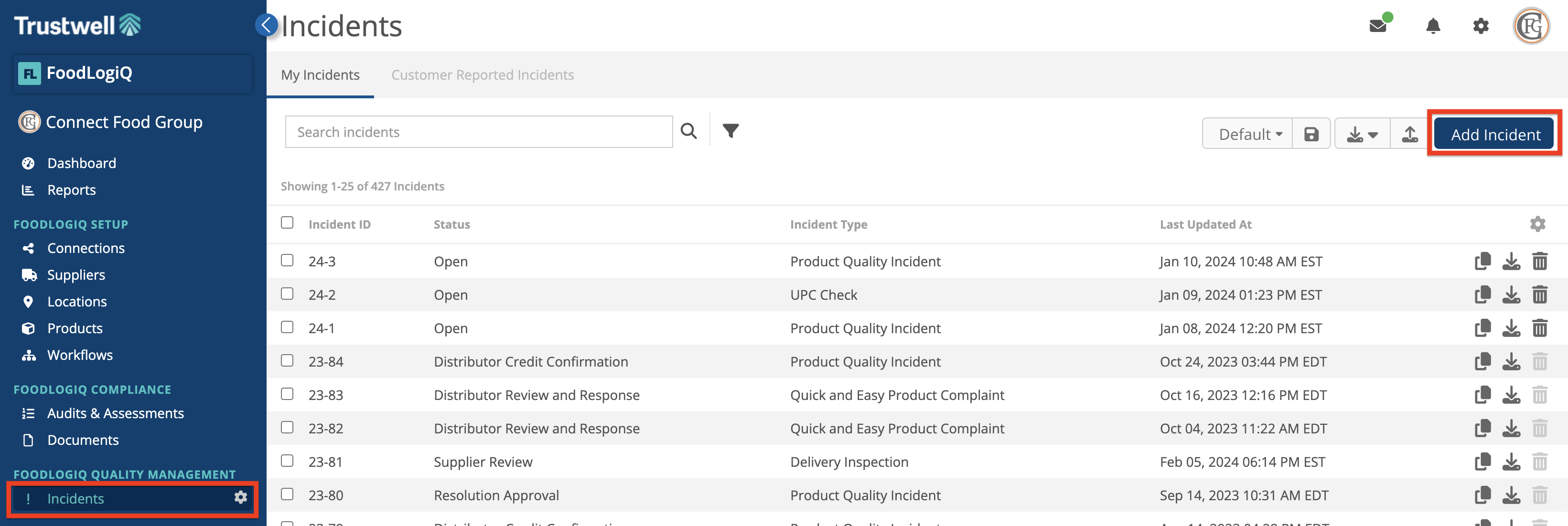Viewport: 1568px width, 526px height.
Task: Click the upload import icon
Action: click(x=1409, y=134)
